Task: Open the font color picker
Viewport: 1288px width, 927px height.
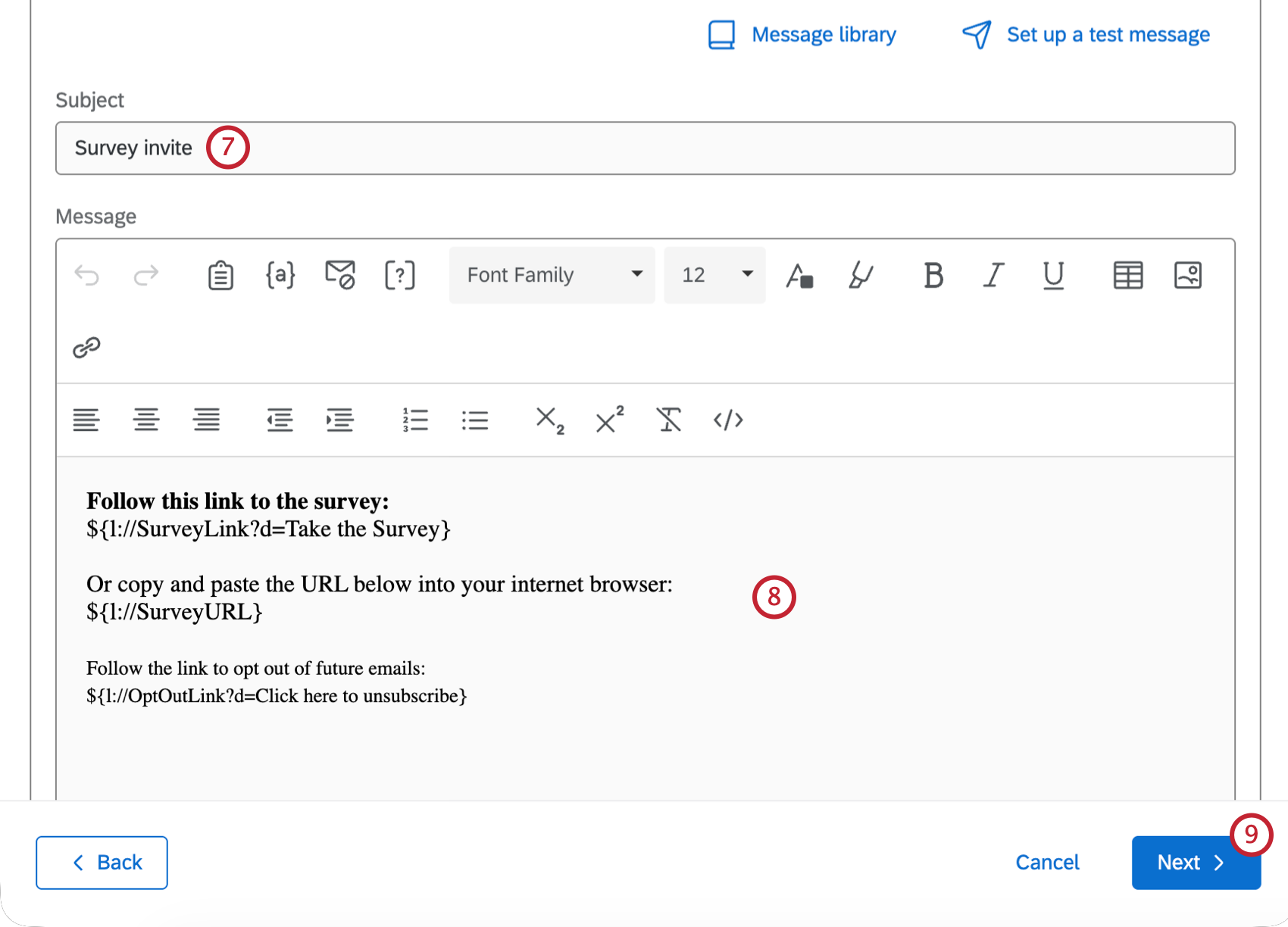Action: tap(799, 275)
